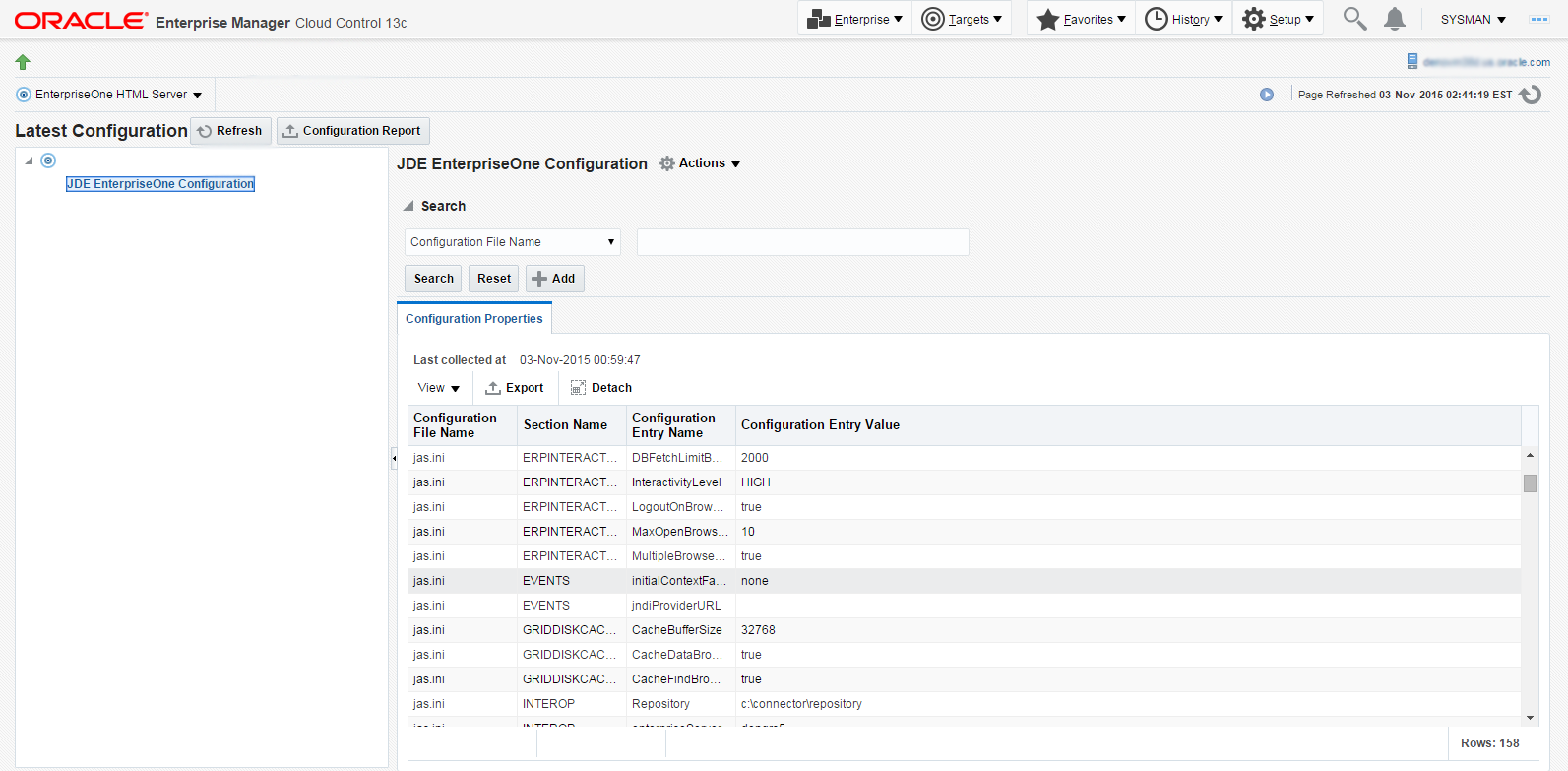This screenshot has height=771, width=1568.
Task: Click the blue play icon near Page Refreshed
Action: 1267,95
